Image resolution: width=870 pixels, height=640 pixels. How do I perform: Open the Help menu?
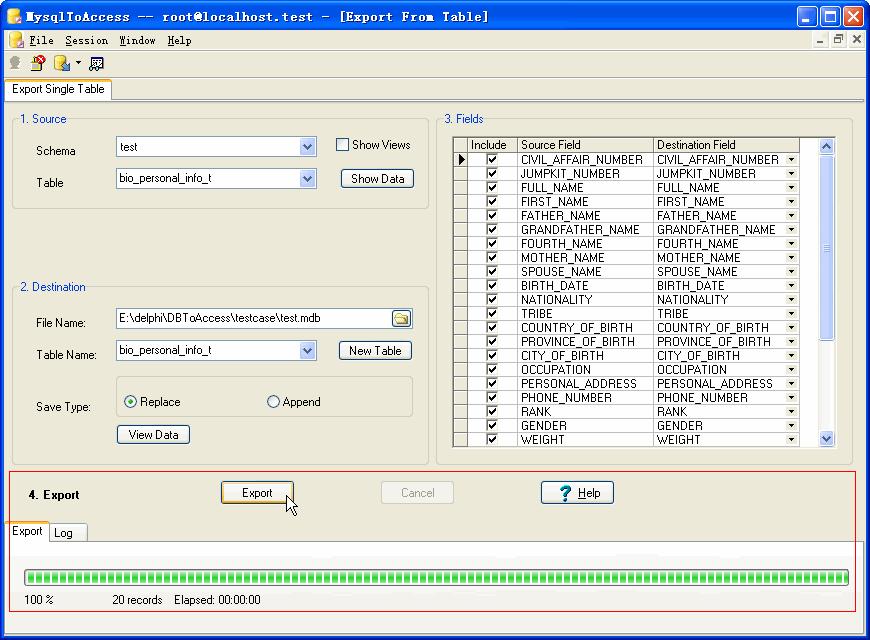point(179,41)
